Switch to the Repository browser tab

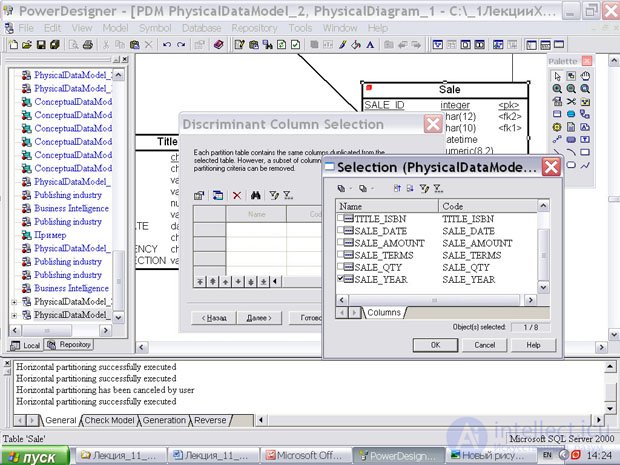tap(69, 345)
